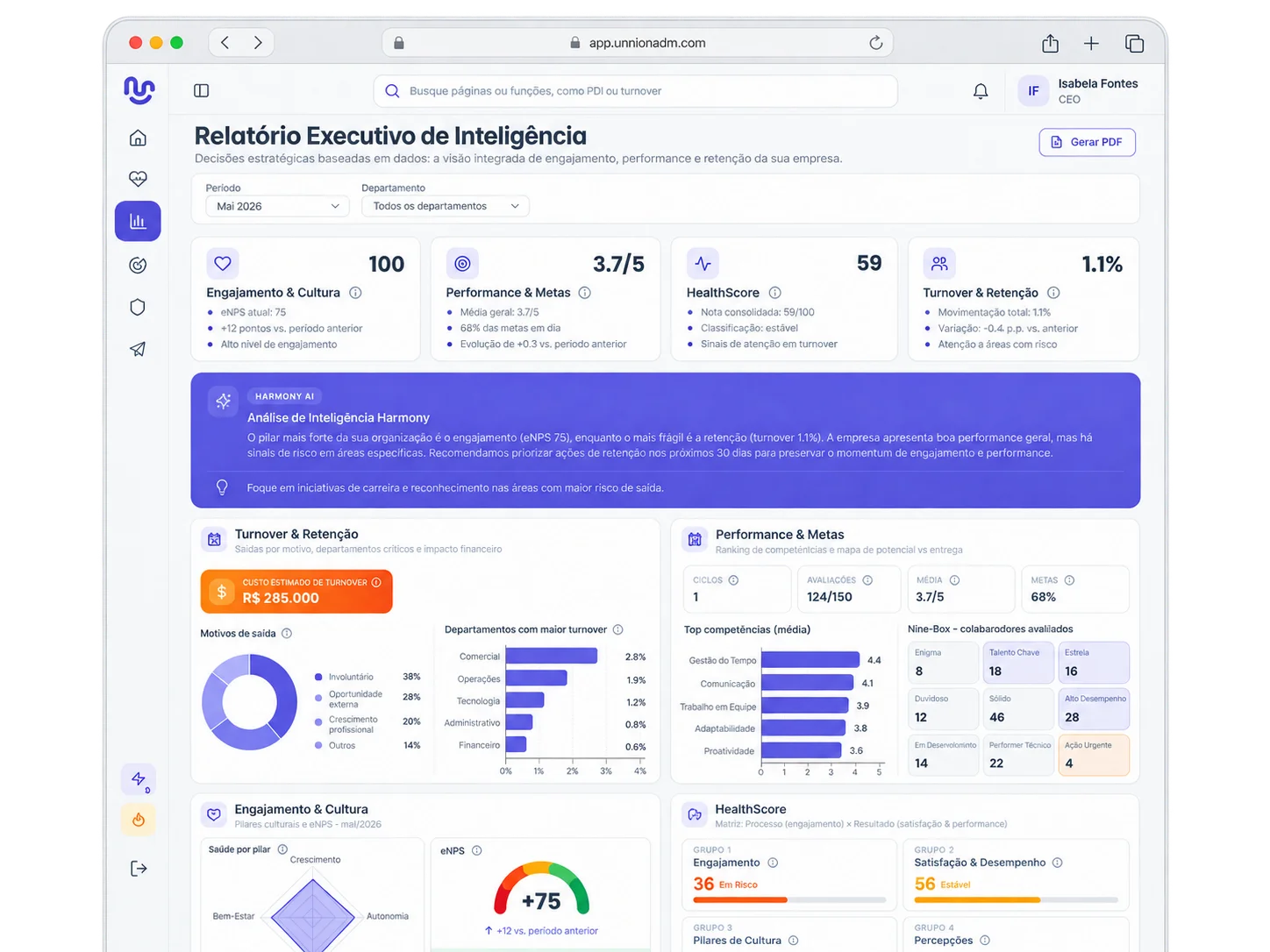Open the paper plane sidebar icon
The height and width of the screenshot is (952, 1270).
[x=138, y=349]
